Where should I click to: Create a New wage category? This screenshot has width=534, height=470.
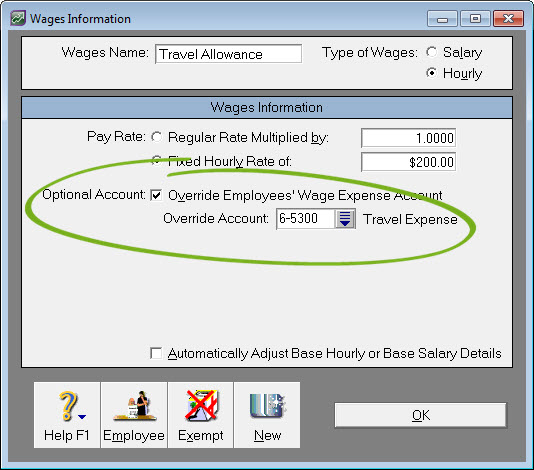267,415
